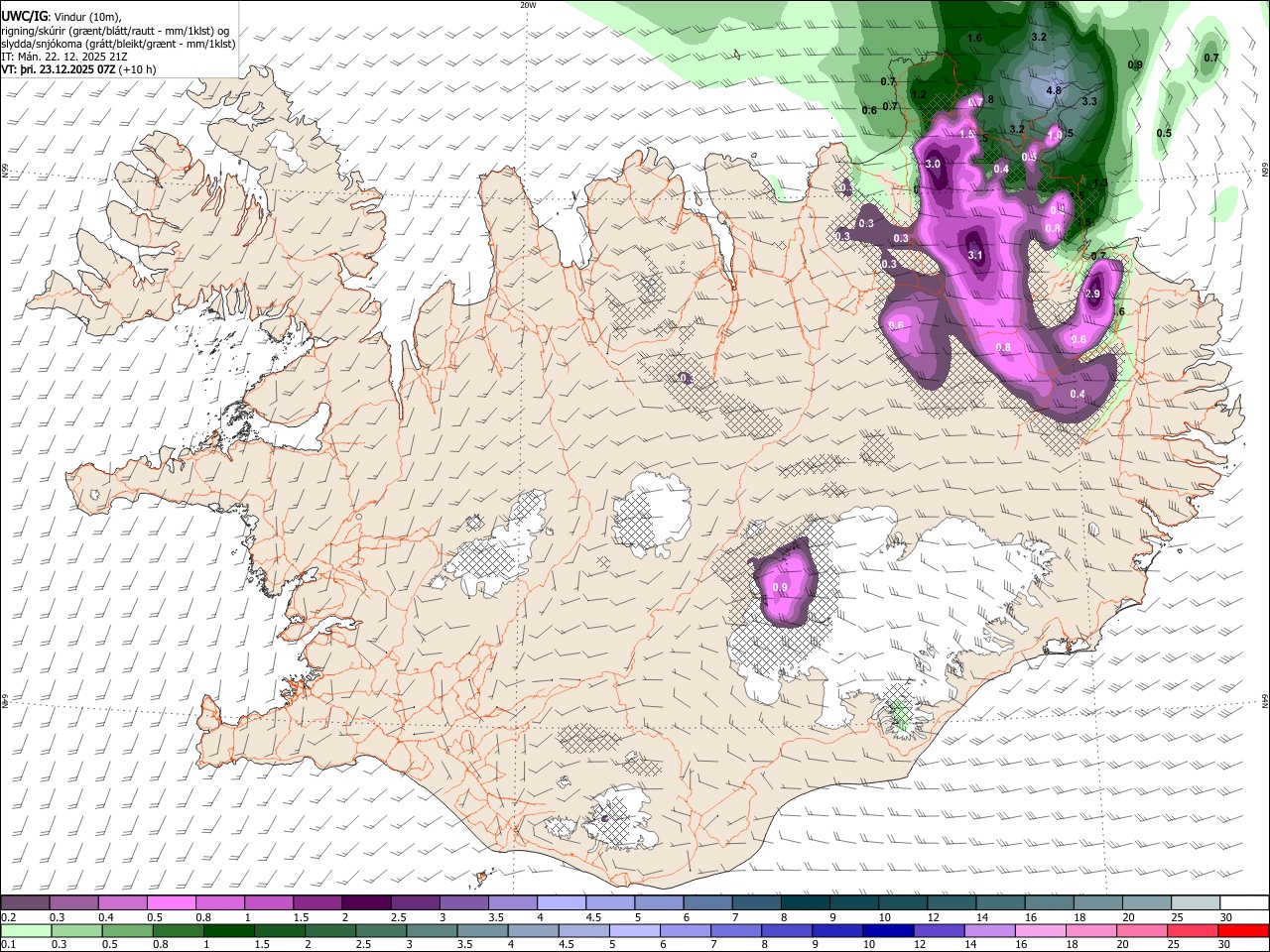Pick the dark teal swatch between 8 and 9, upper legend
This screenshot has height=952, width=1270.
[806, 903]
